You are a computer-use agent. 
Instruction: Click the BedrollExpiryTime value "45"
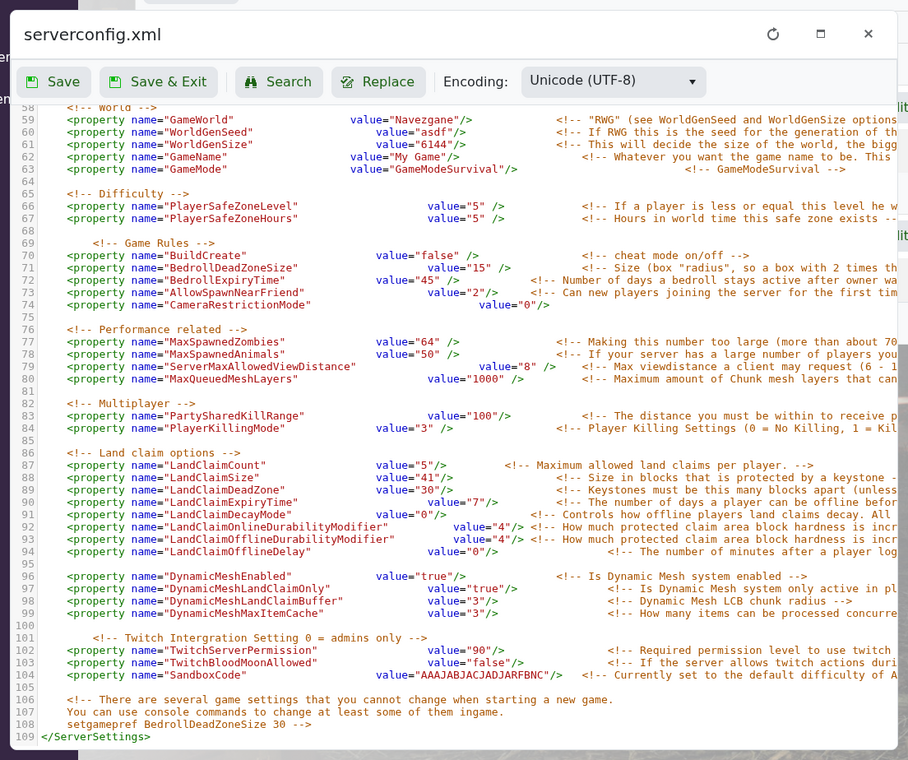(x=427, y=280)
